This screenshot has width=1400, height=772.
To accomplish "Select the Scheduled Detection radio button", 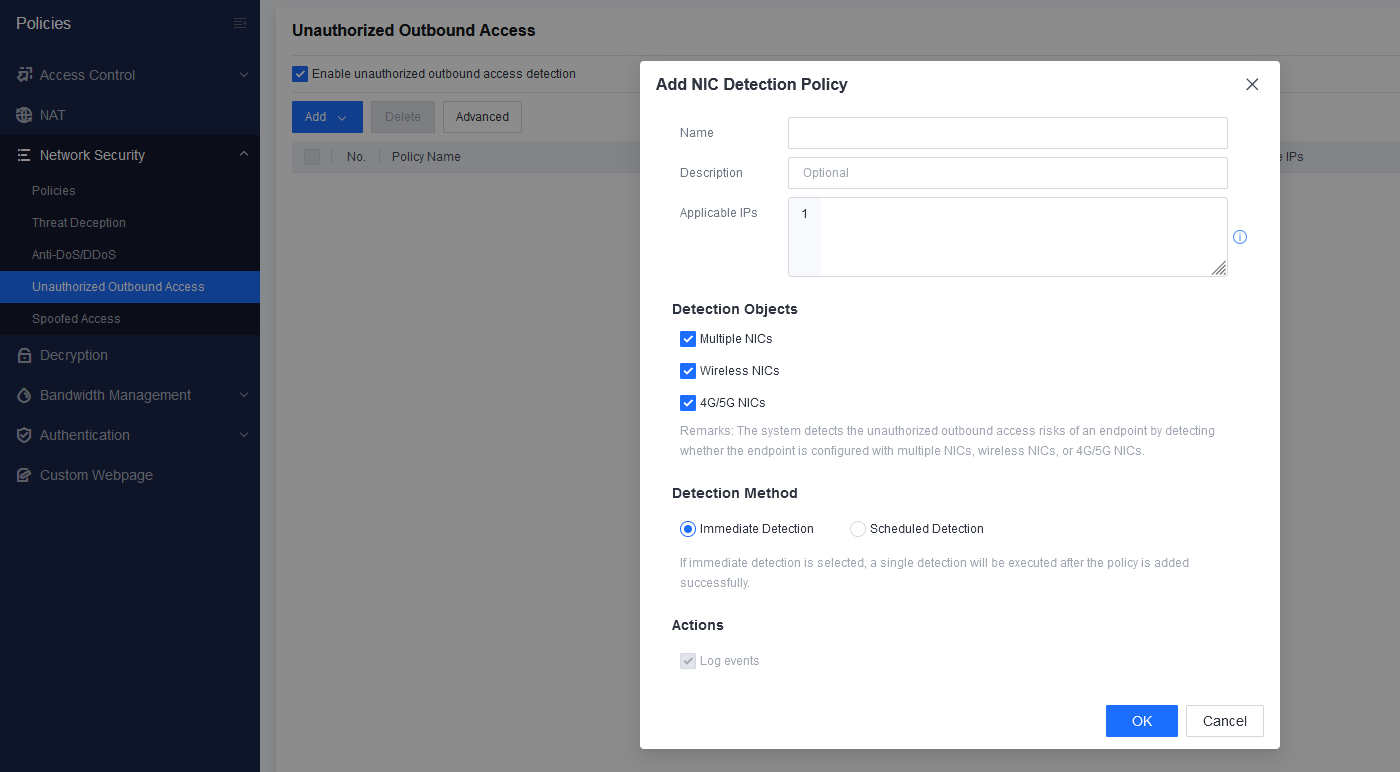I will tap(858, 529).
